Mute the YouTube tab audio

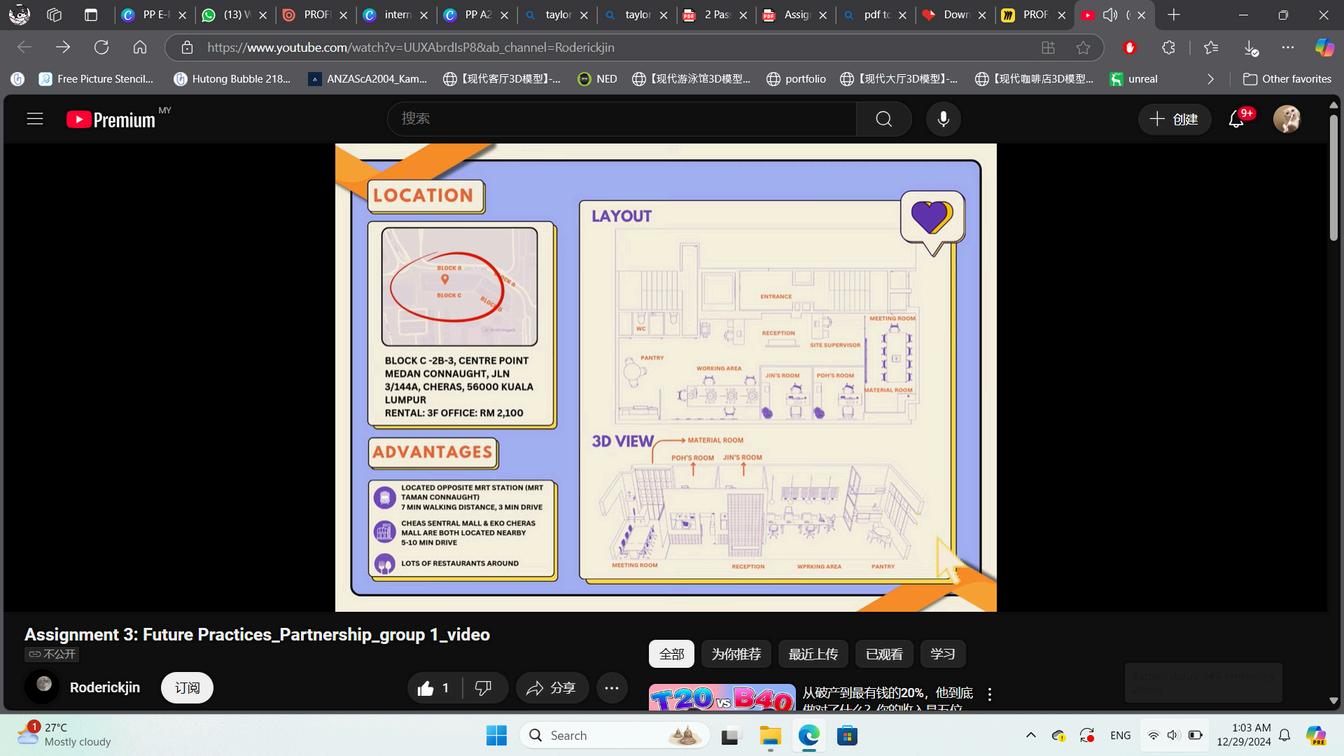1110,15
